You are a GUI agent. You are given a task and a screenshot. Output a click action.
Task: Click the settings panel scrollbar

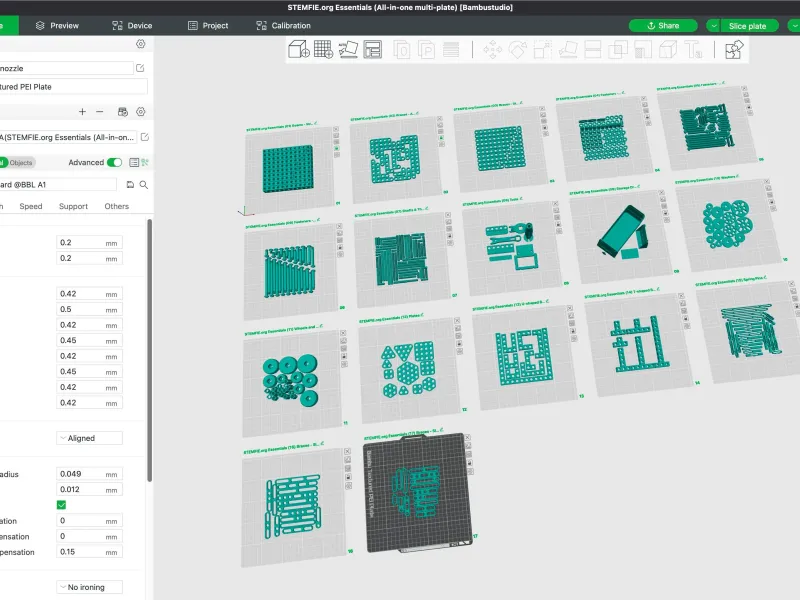pyautogui.click(x=149, y=350)
